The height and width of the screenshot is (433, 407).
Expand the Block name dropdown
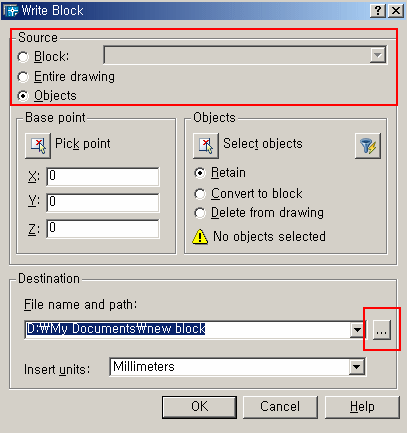pyautogui.click(x=378, y=55)
